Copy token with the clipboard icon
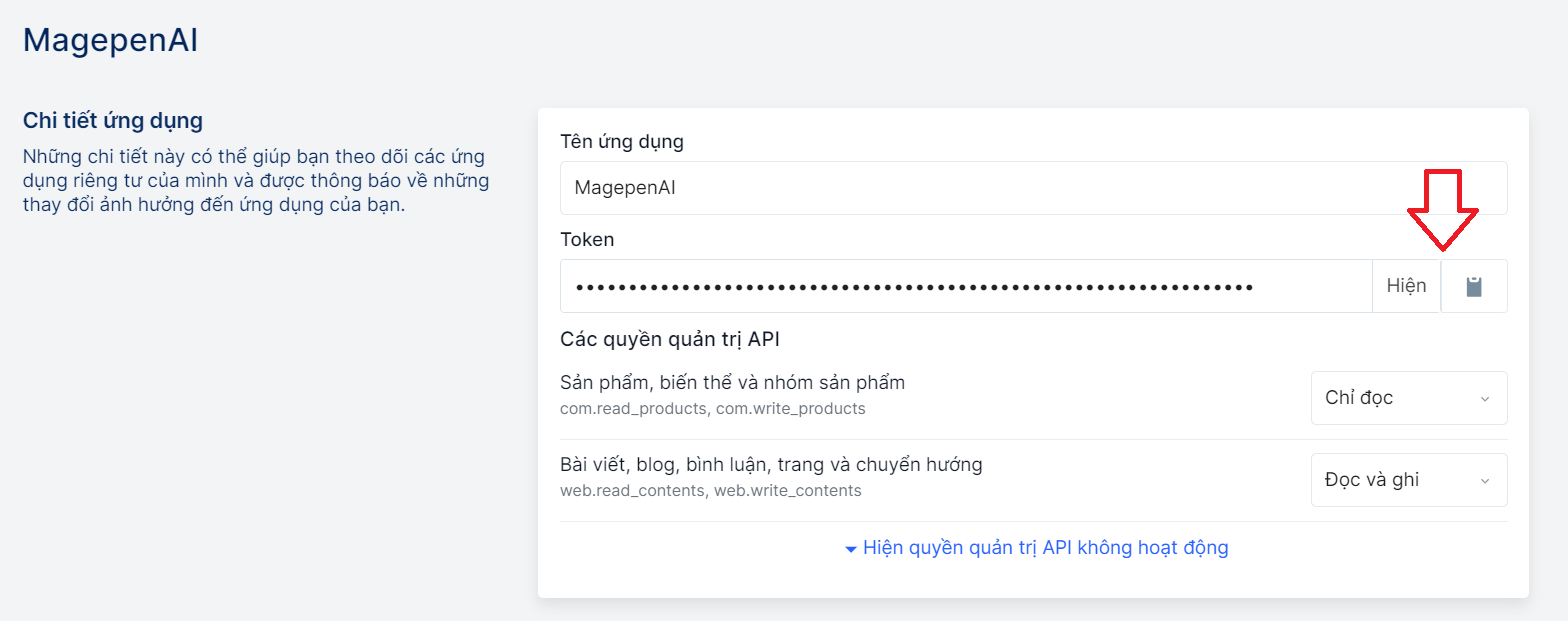Image resolution: width=1568 pixels, height=621 pixels. pyautogui.click(x=1474, y=287)
